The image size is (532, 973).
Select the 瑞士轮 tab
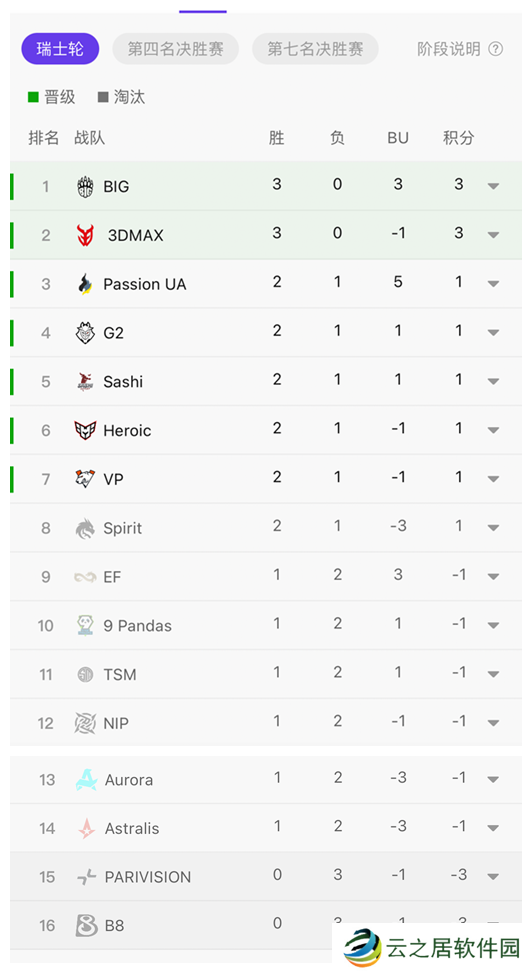coord(60,49)
